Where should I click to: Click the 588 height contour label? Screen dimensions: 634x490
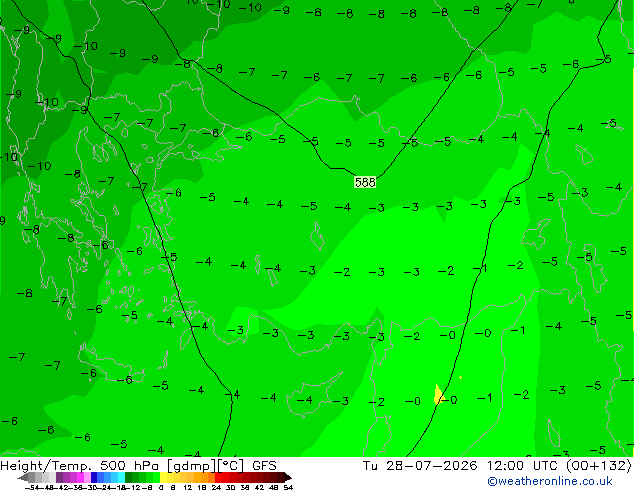pos(365,182)
